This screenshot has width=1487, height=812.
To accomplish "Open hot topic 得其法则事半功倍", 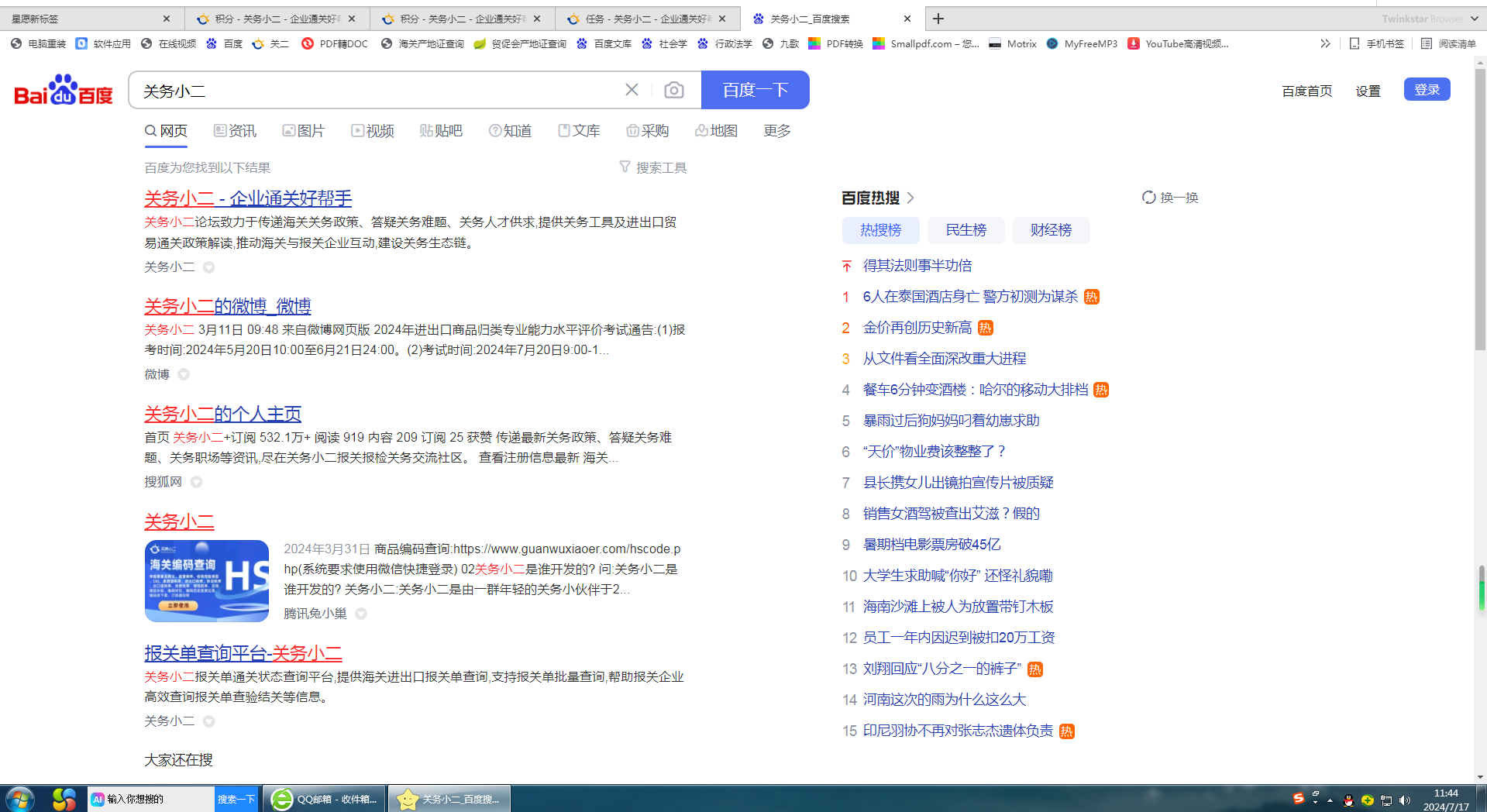I will pyautogui.click(x=917, y=266).
